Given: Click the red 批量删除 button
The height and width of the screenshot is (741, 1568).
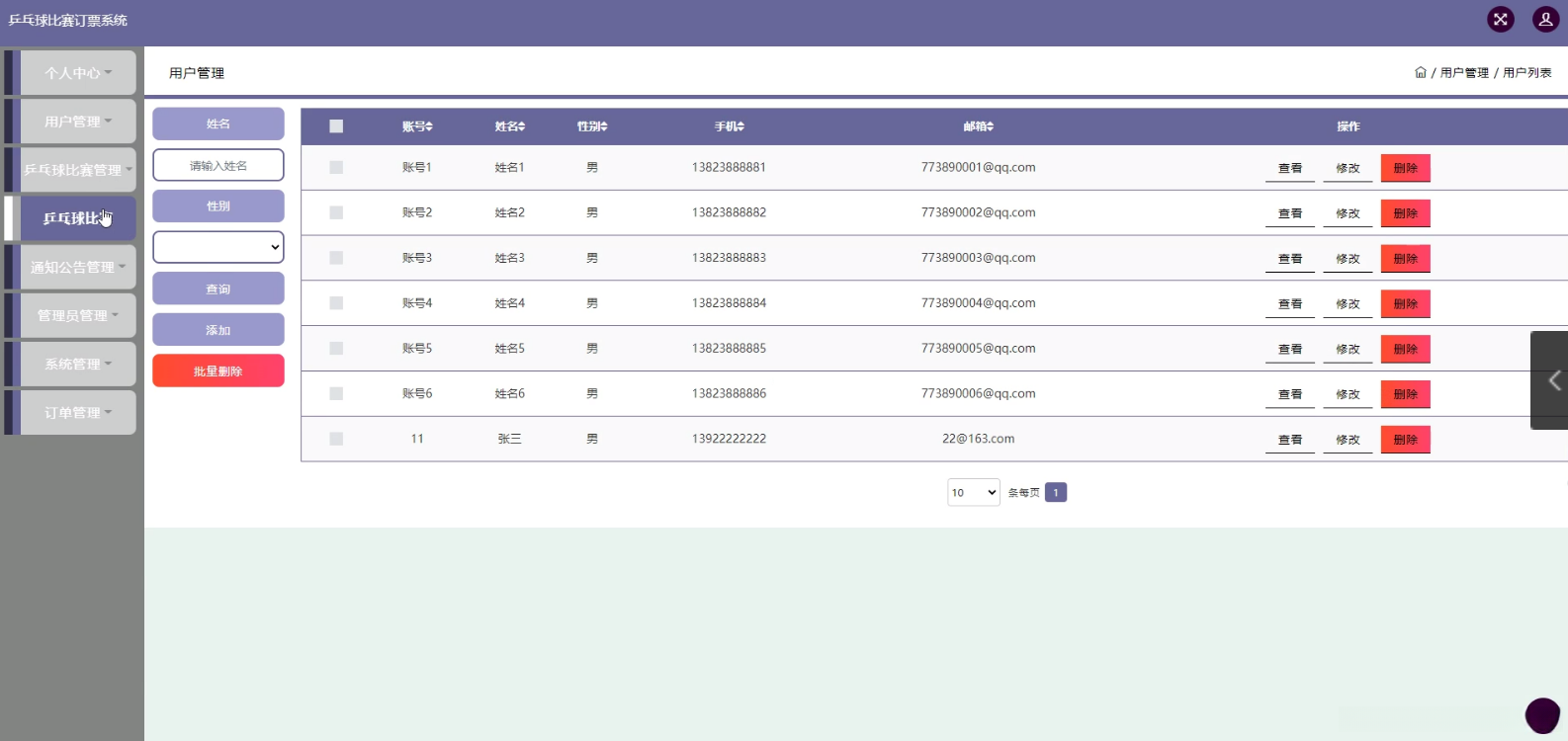Looking at the screenshot, I should [218, 370].
